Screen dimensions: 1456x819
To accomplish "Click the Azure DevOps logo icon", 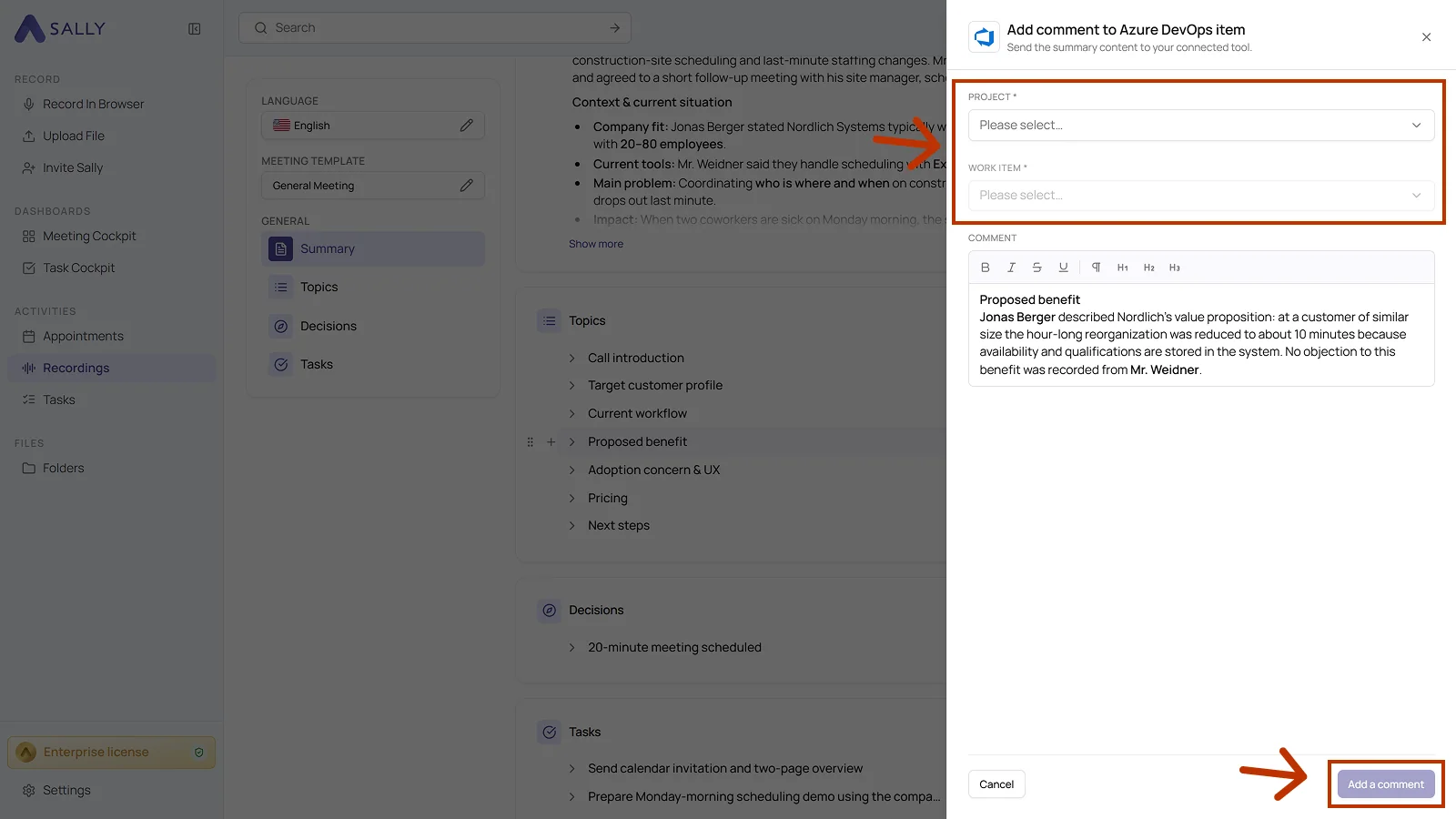I will pos(984,37).
